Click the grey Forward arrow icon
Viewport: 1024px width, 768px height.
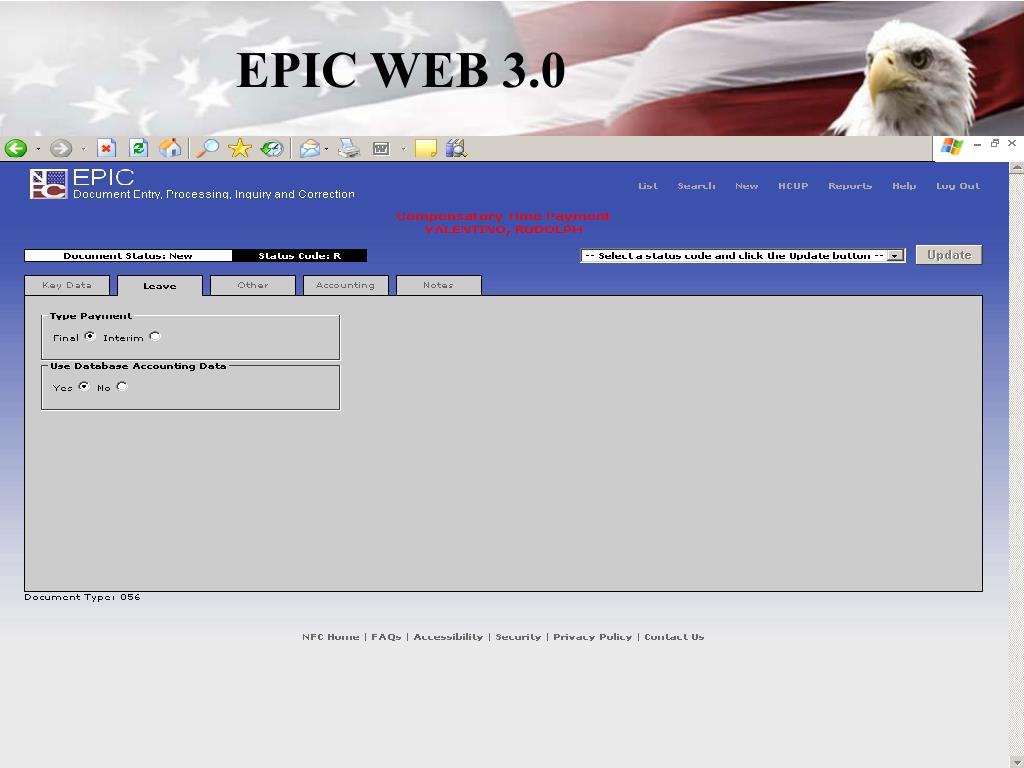pyautogui.click(x=61, y=148)
